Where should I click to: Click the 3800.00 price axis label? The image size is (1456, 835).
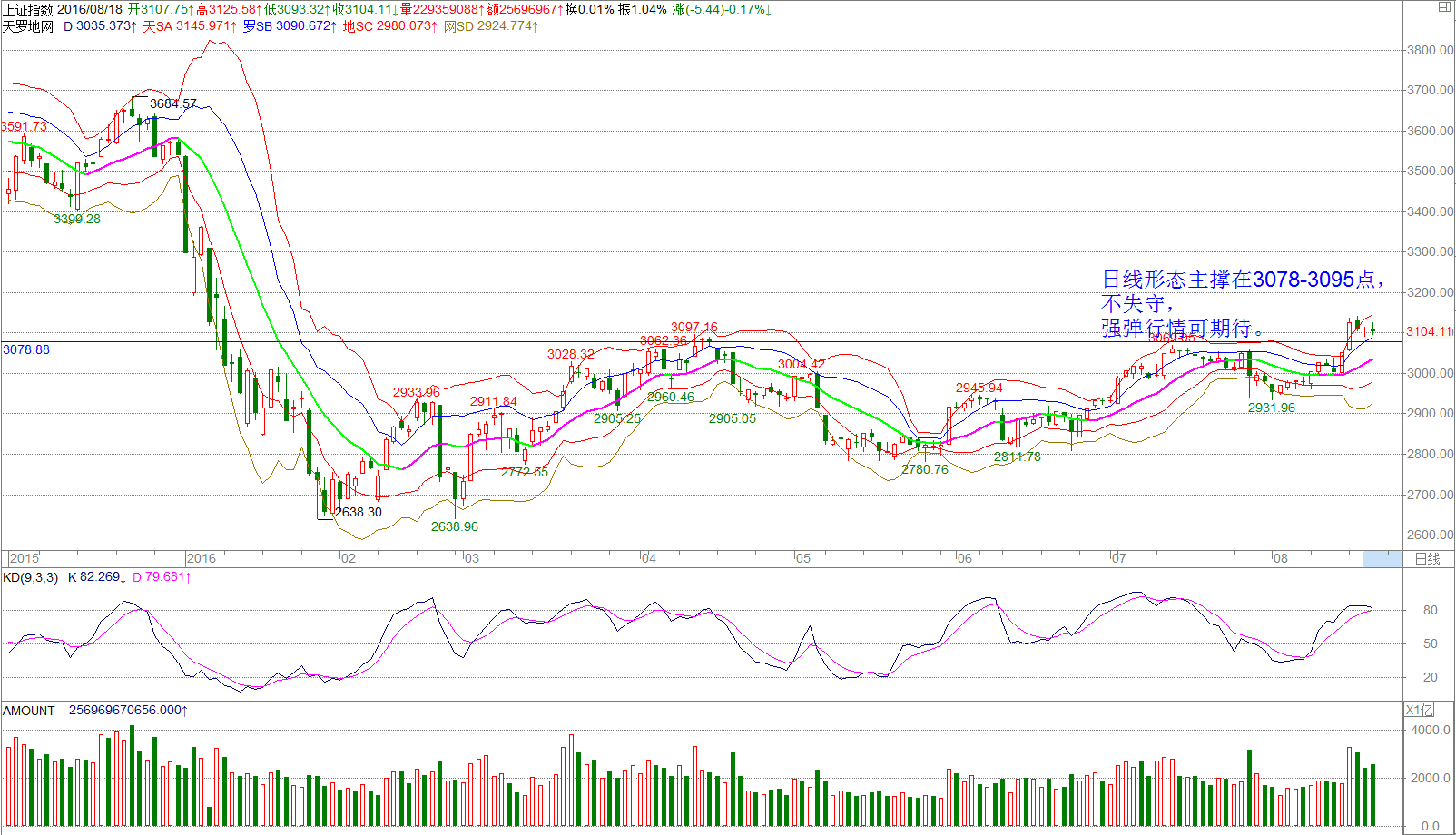click(x=1430, y=50)
